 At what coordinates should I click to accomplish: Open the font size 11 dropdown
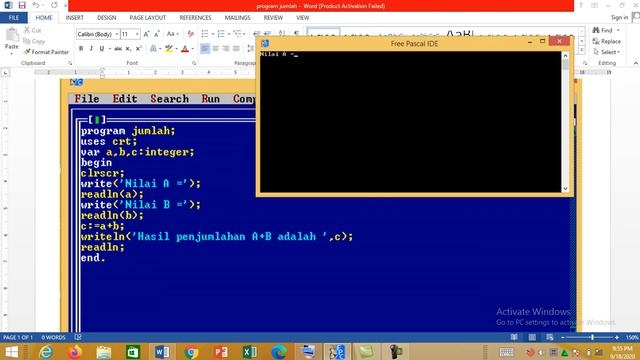pyautogui.click(x=137, y=34)
